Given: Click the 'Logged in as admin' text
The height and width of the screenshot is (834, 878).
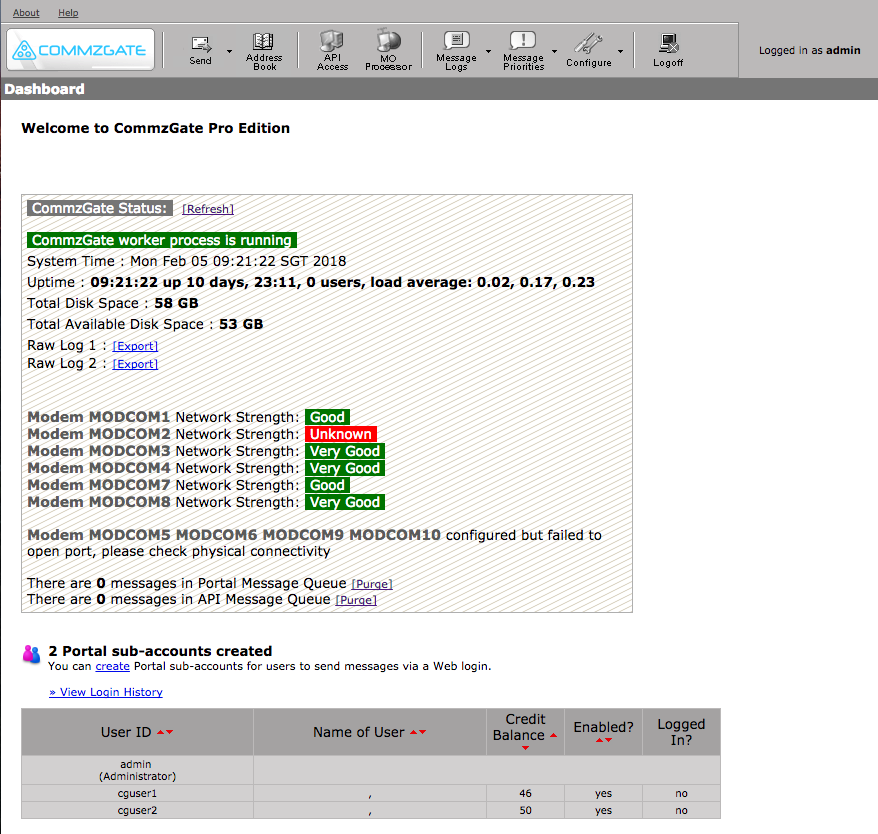Looking at the screenshot, I should [809, 50].
